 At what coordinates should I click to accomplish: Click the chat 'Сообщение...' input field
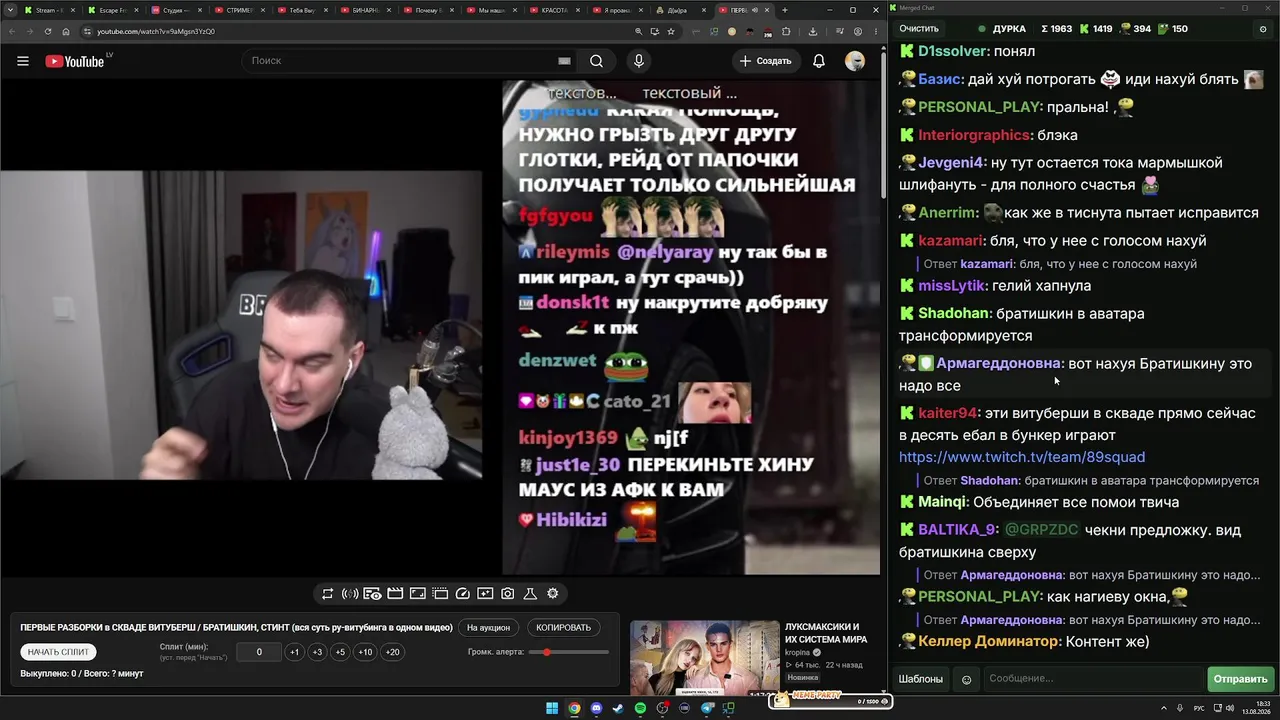[1094, 680]
